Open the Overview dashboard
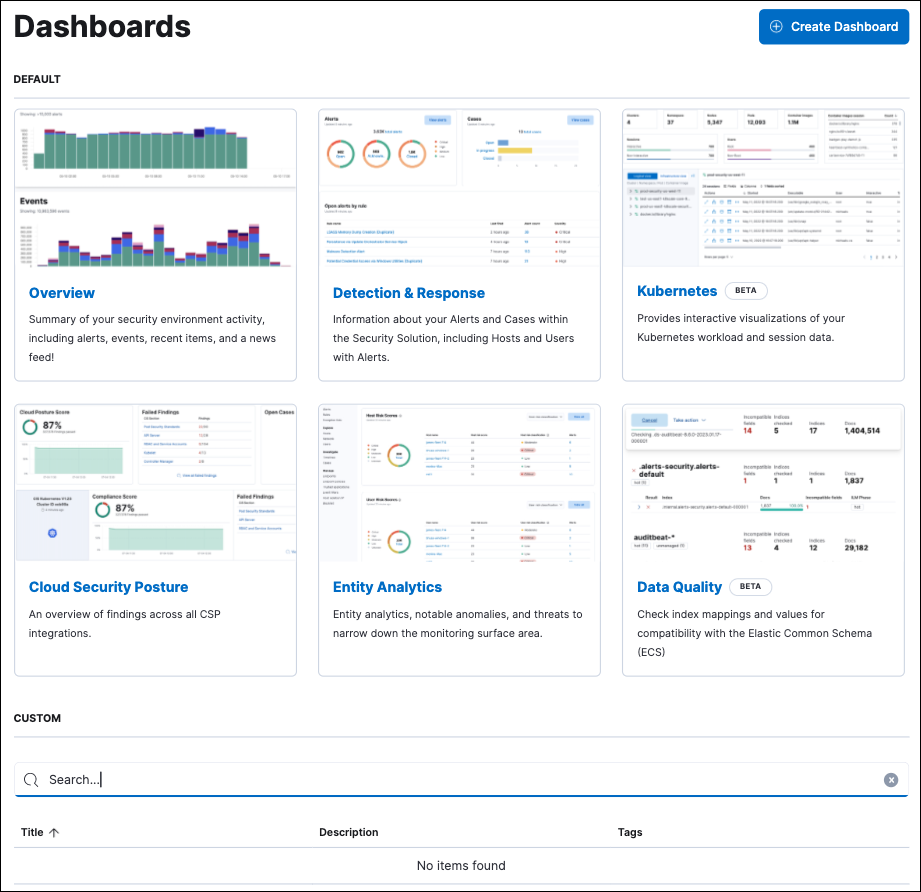 click(62, 293)
